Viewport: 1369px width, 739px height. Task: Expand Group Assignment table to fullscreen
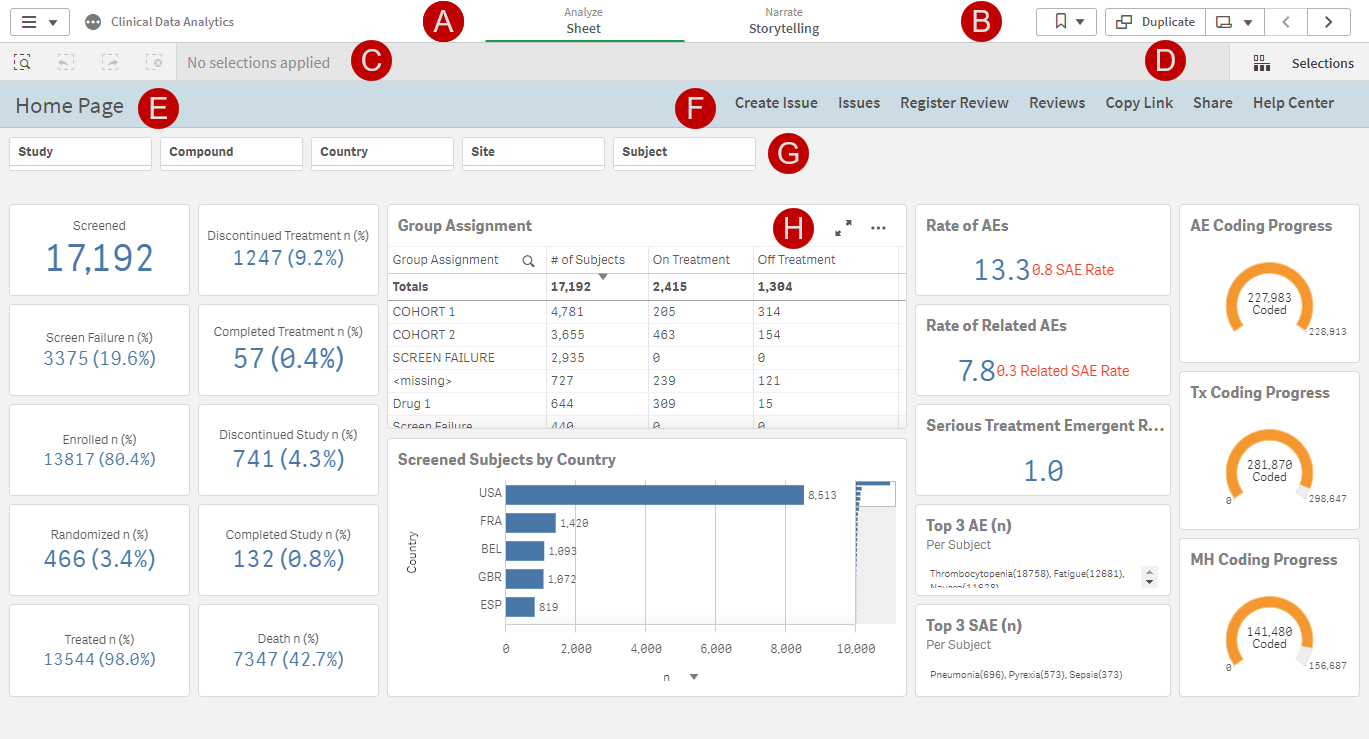(843, 228)
